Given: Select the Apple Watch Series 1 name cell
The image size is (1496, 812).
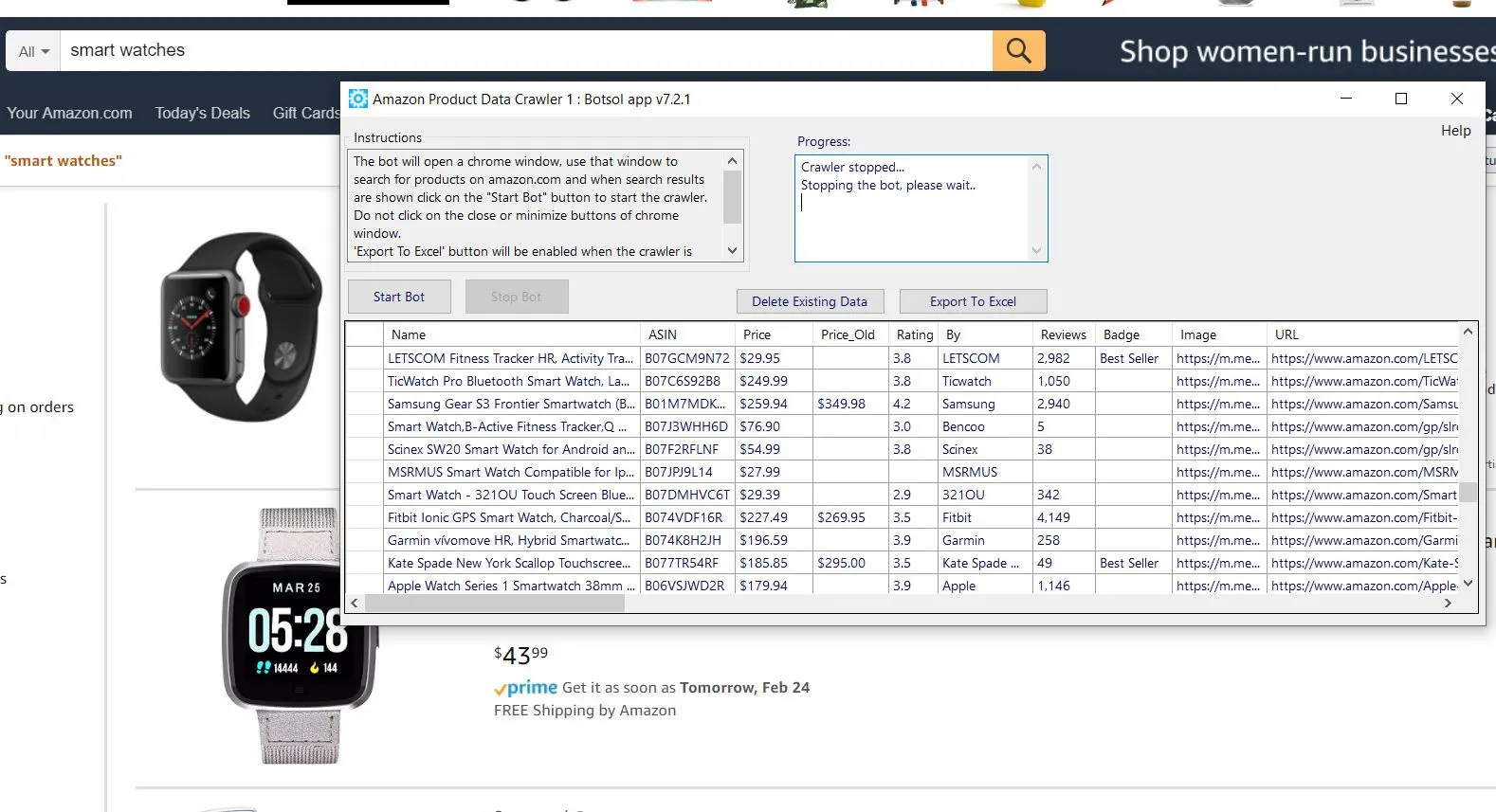Looking at the screenshot, I should tap(512, 586).
